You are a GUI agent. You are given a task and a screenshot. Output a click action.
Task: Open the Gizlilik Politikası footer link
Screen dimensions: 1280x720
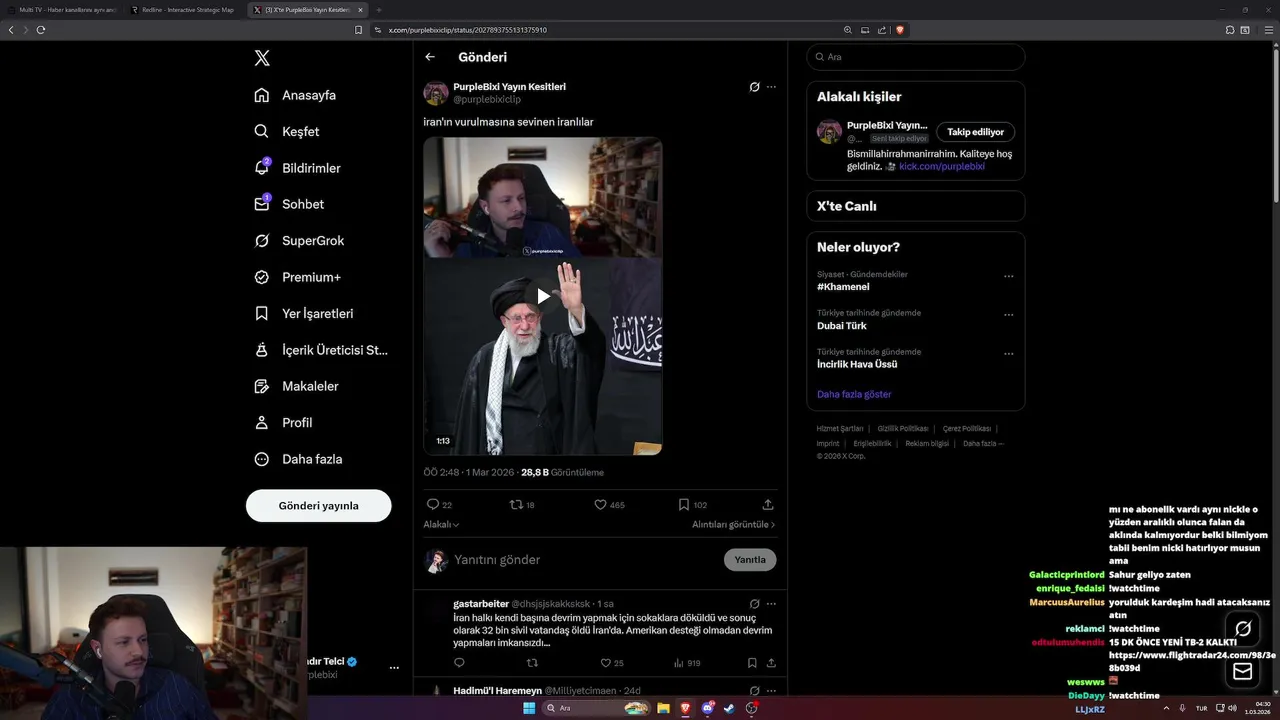[903, 429]
